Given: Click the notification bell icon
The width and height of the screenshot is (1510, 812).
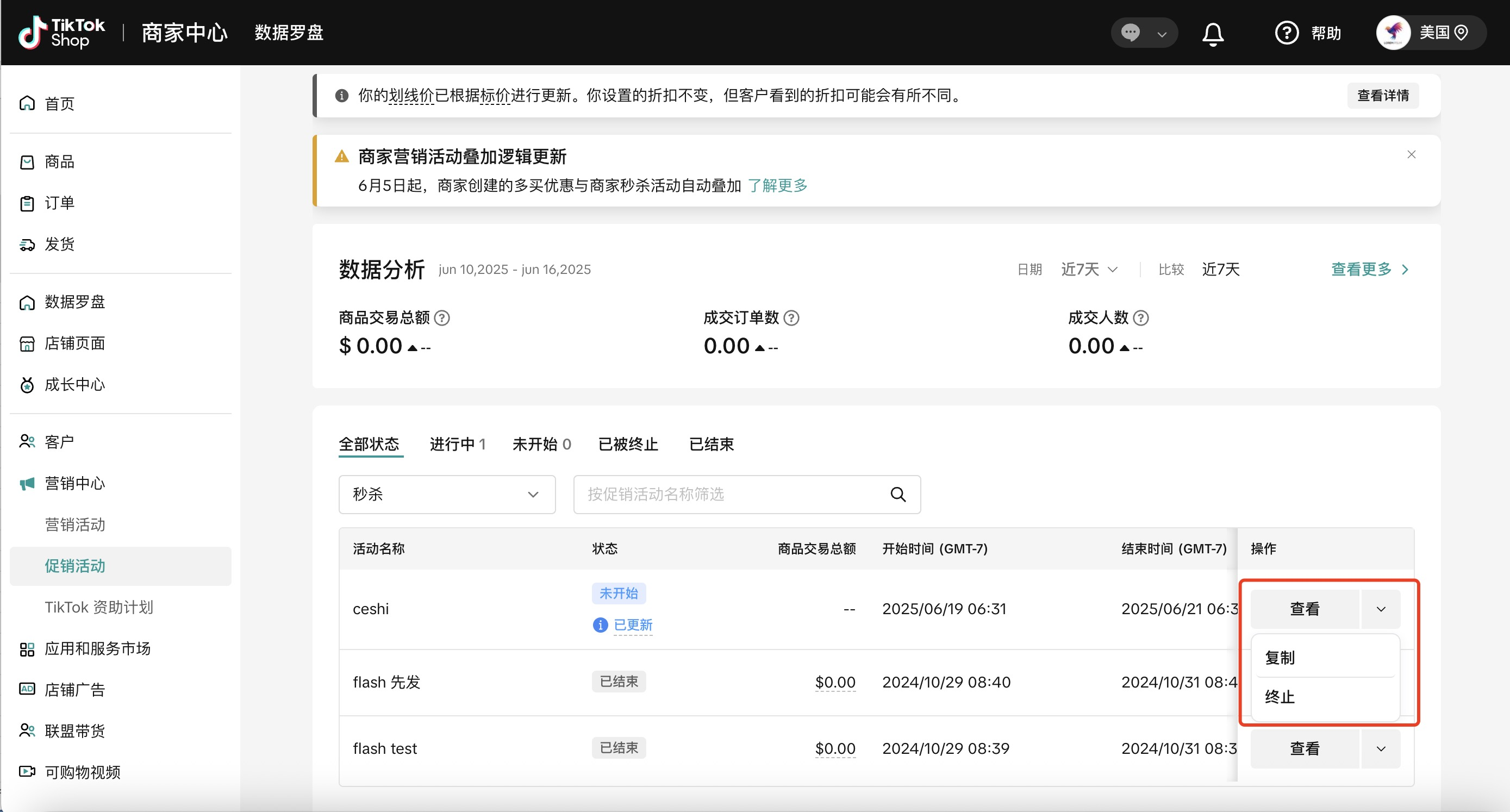Looking at the screenshot, I should click(x=1212, y=33).
